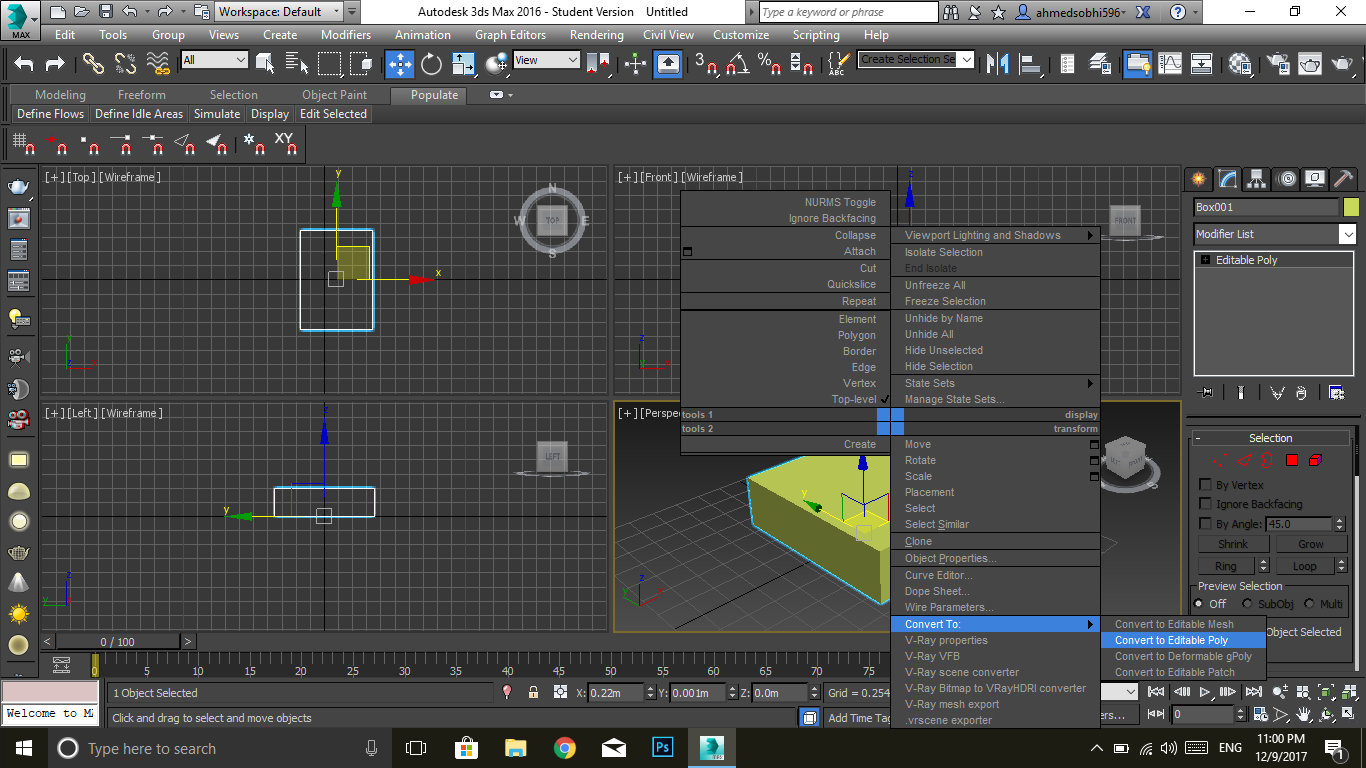Screen dimensions: 1366x768
Task: Select the SubObj preview selection radio
Action: [1247, 604]
